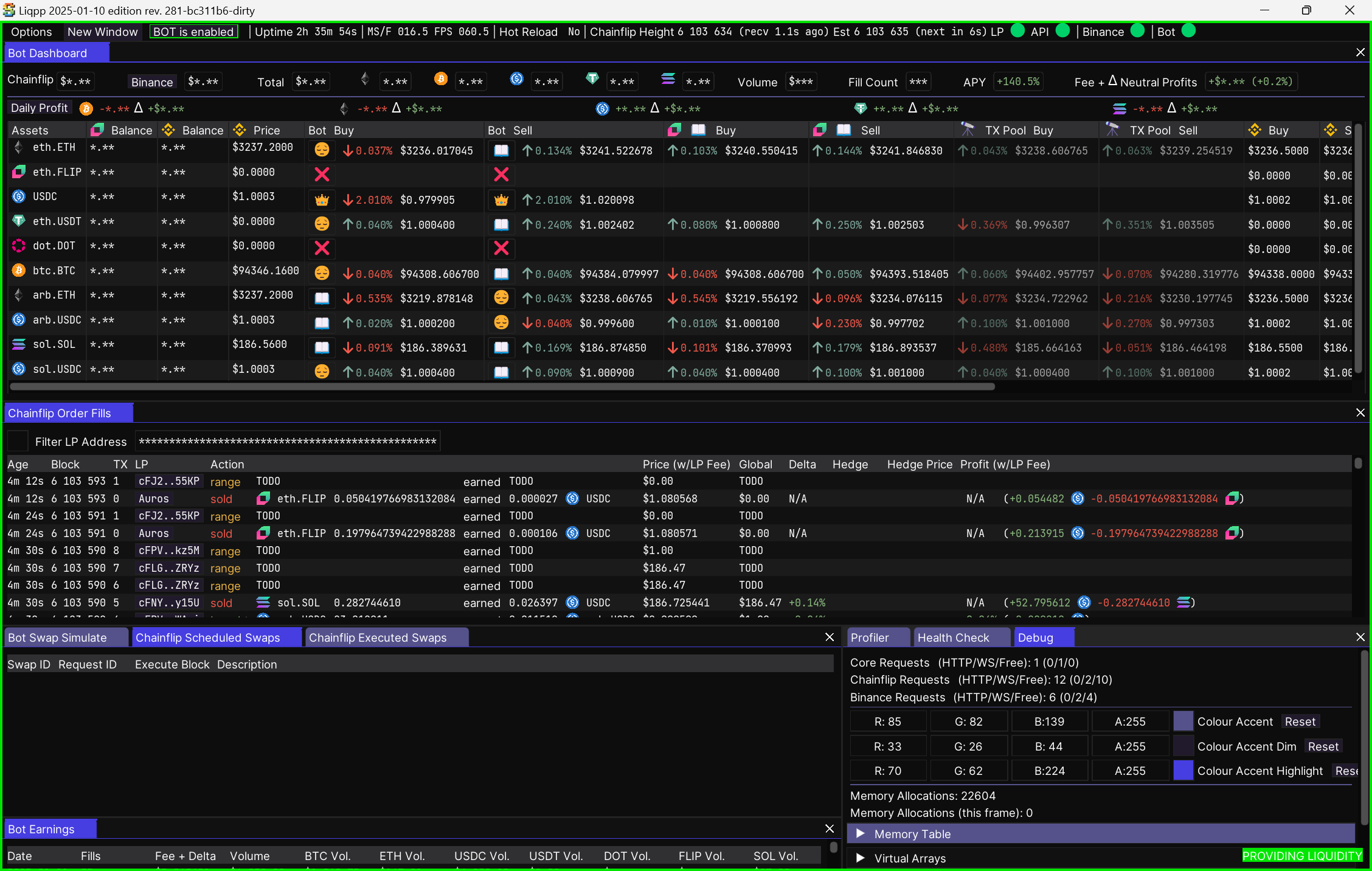Click the USDC icon in the totals row
This screenshot has width=1372, height=871.
click(x=517, y=79)
